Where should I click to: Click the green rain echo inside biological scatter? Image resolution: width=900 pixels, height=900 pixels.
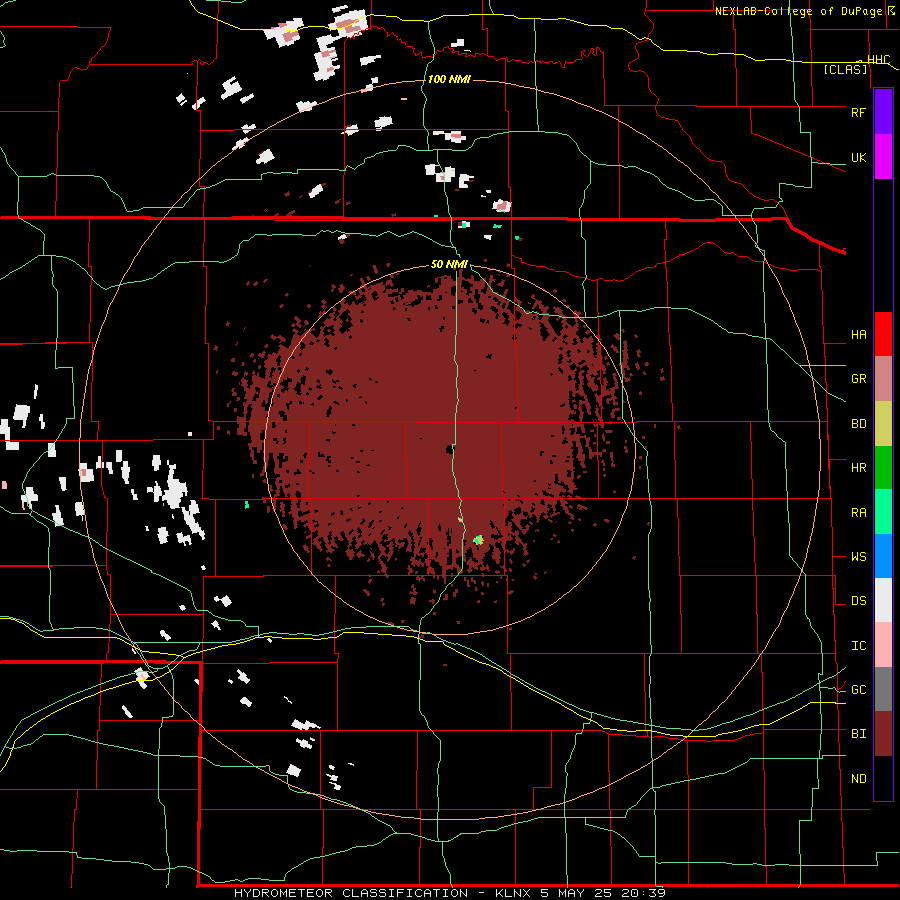click(478, 540)
